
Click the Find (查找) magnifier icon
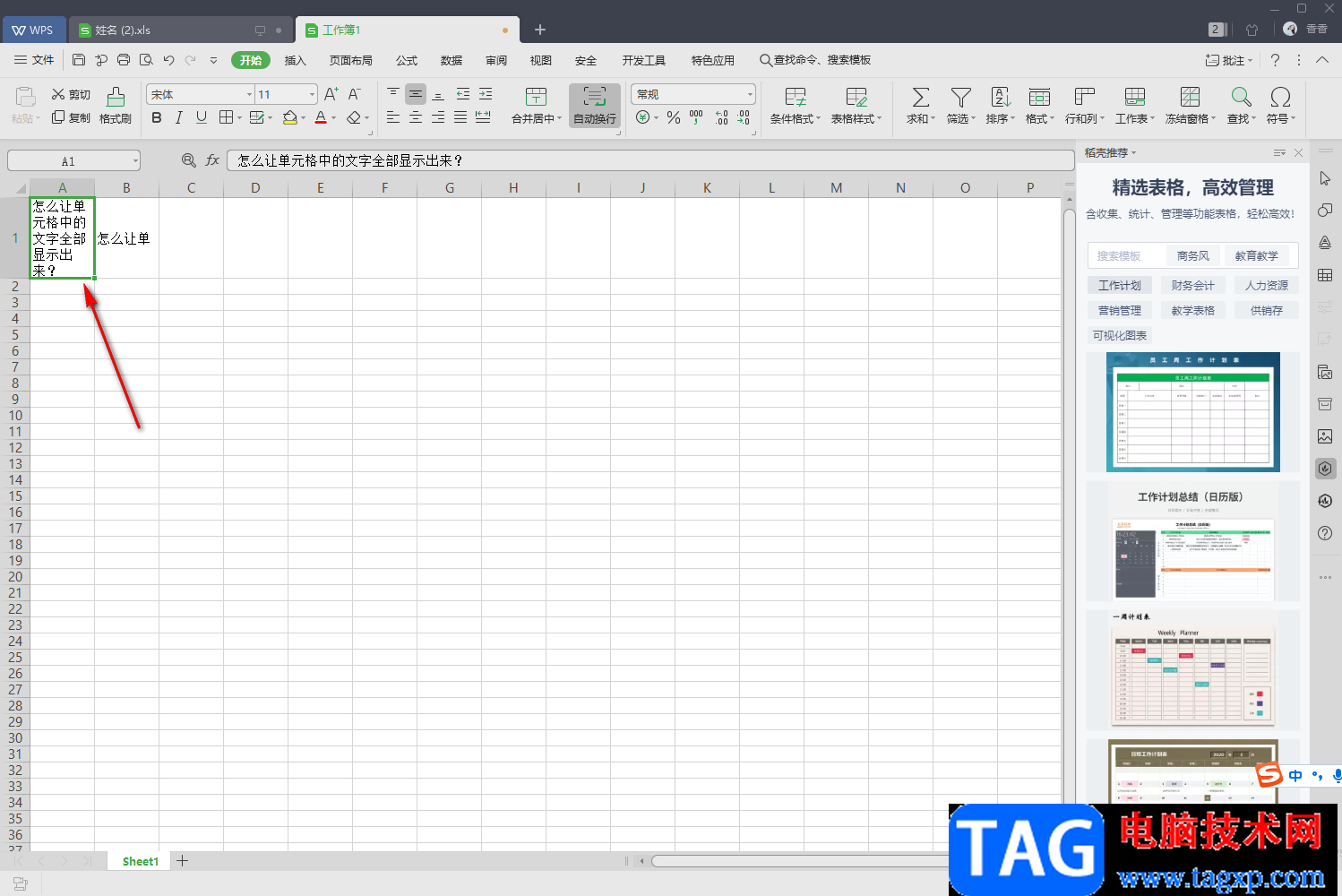tap(1241, 97)
